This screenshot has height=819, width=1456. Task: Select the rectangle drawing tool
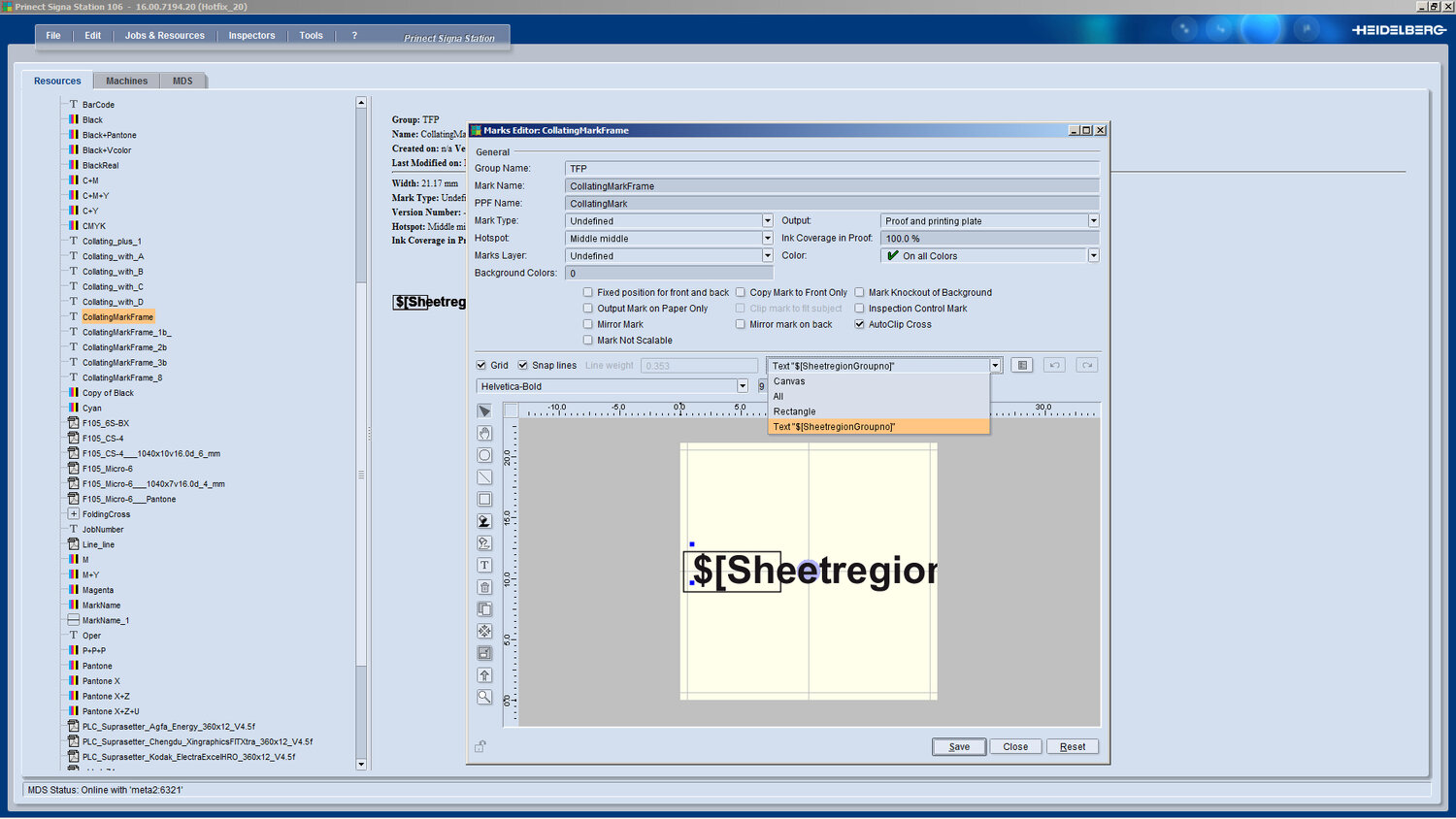tap(484, 500)
